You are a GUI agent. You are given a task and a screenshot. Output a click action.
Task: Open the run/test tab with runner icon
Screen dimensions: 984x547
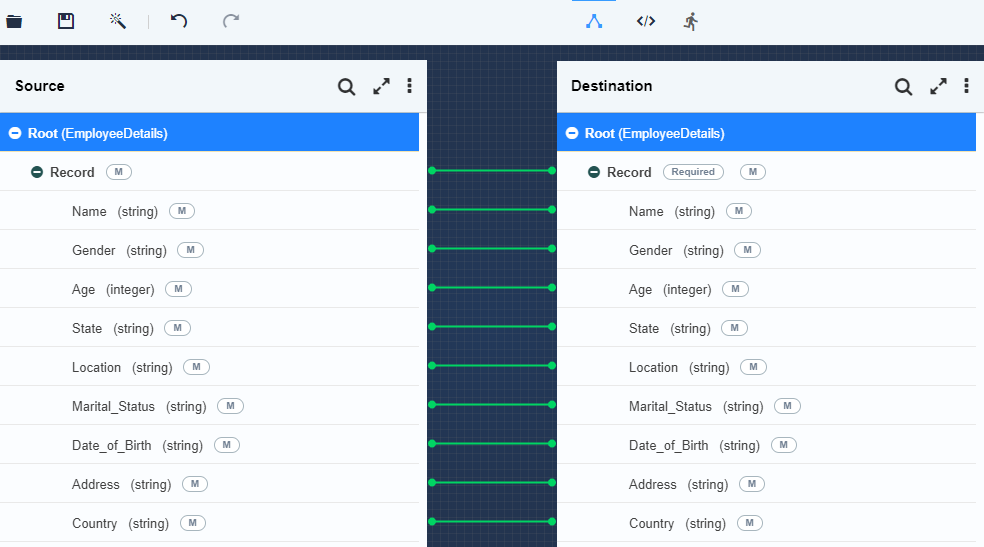(691, 21)
